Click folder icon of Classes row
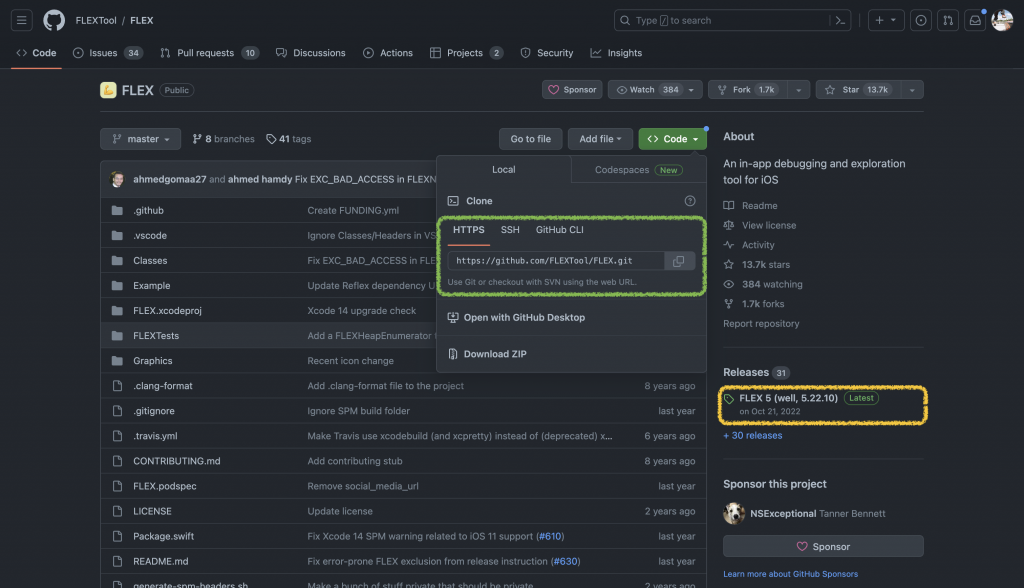Screen dimensions: 1024x588 [117, 261]
